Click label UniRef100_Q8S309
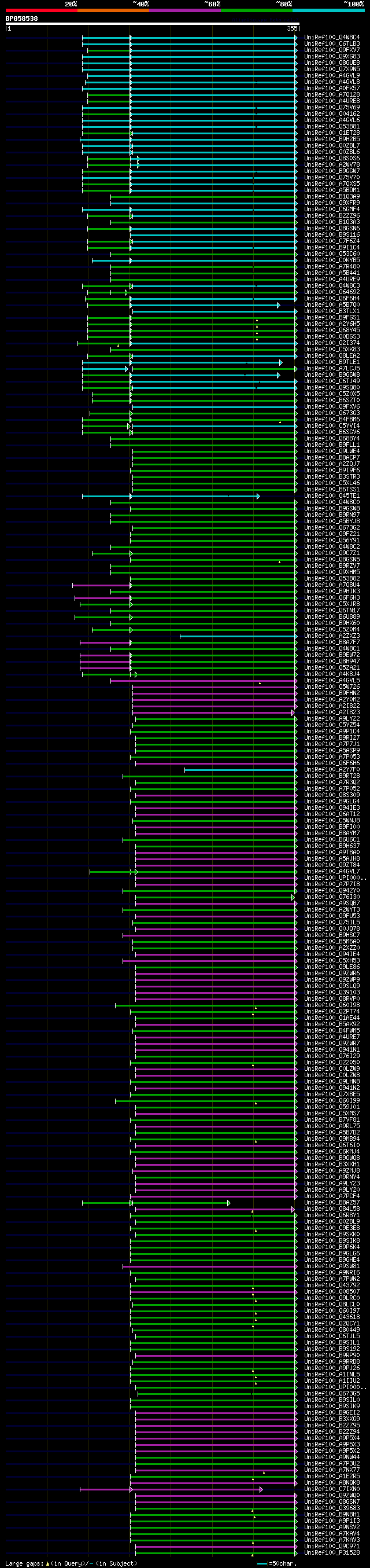370x1568 pixels. [x=332, y=795]
